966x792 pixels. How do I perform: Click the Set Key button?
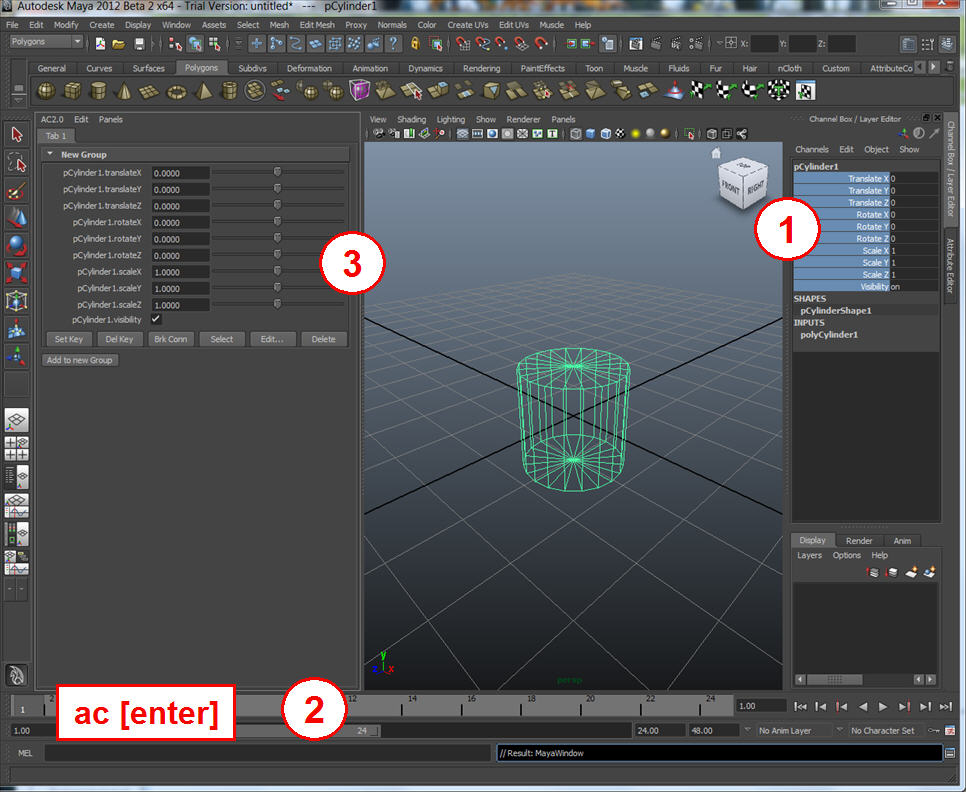click(x=69, y=339)
